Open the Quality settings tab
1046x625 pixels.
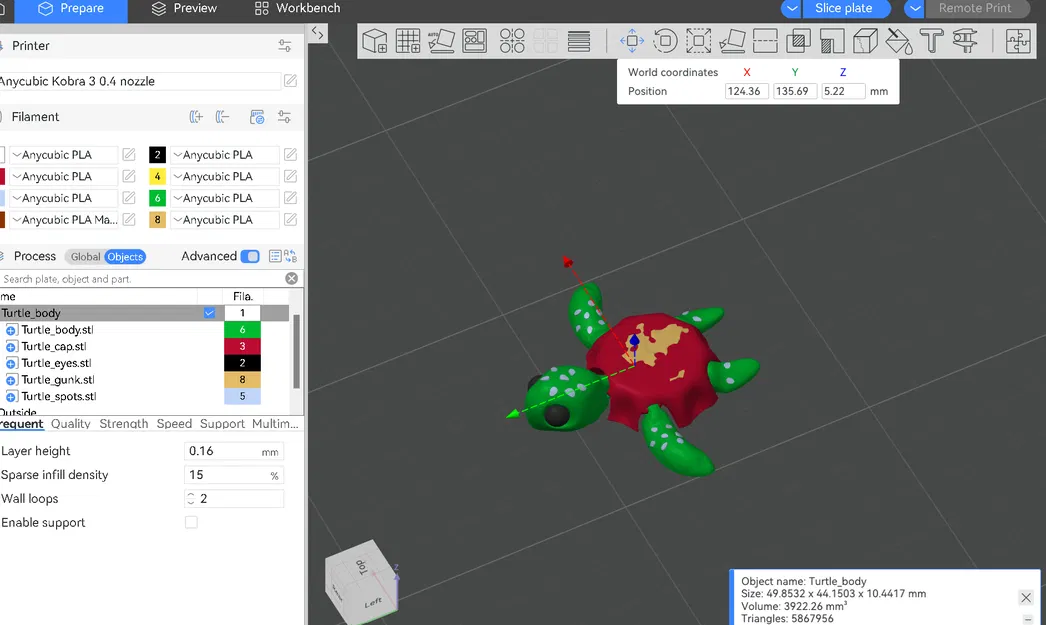point(71,424)
